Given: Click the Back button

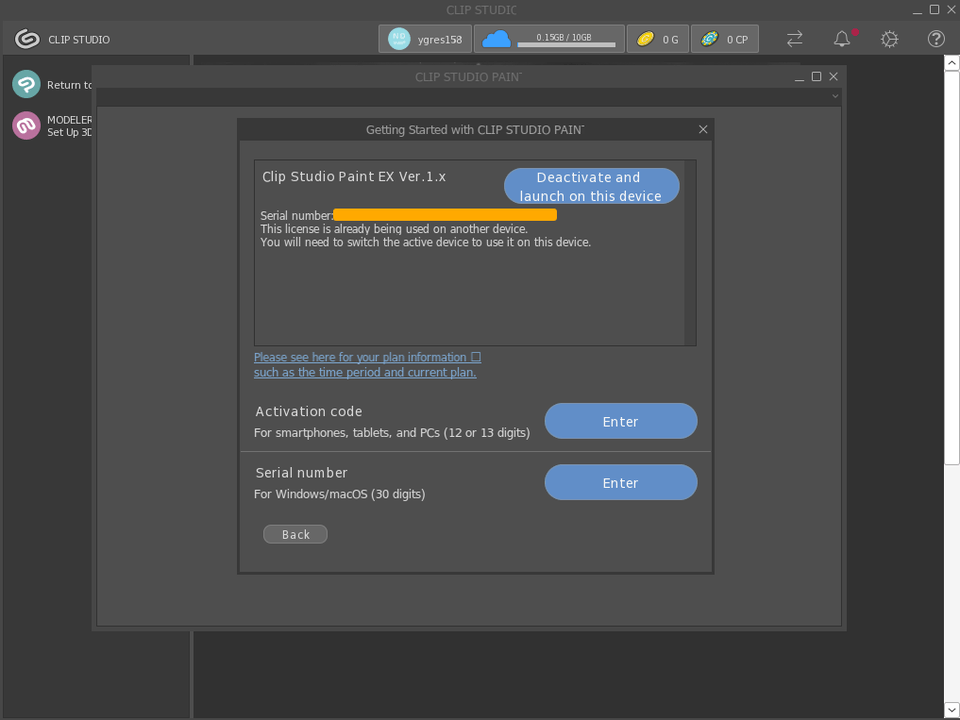Looking at the screenshot, I should point(295,534).
